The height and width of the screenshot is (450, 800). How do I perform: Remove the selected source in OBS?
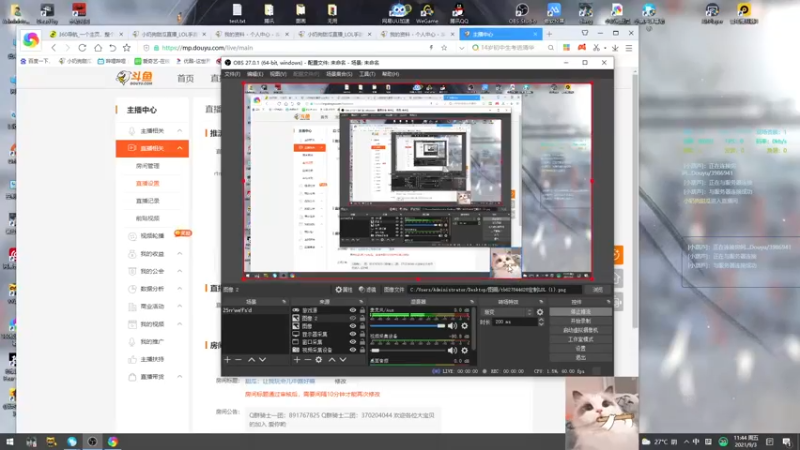(308, 360)
